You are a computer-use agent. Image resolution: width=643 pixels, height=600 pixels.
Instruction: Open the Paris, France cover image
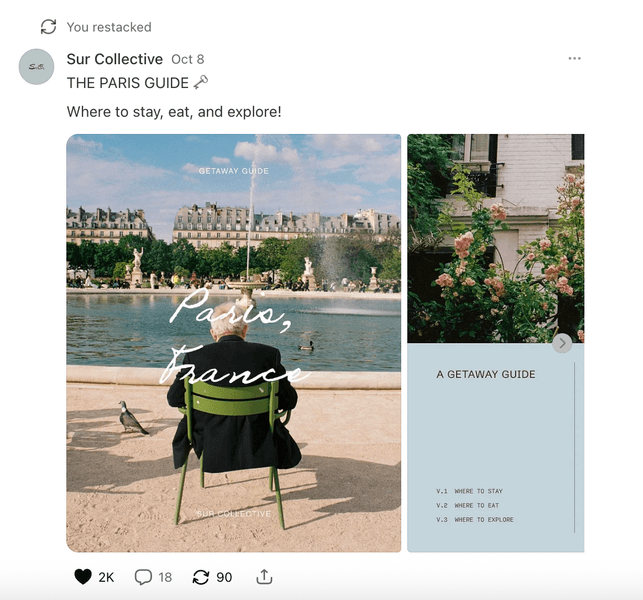[234, 343]
